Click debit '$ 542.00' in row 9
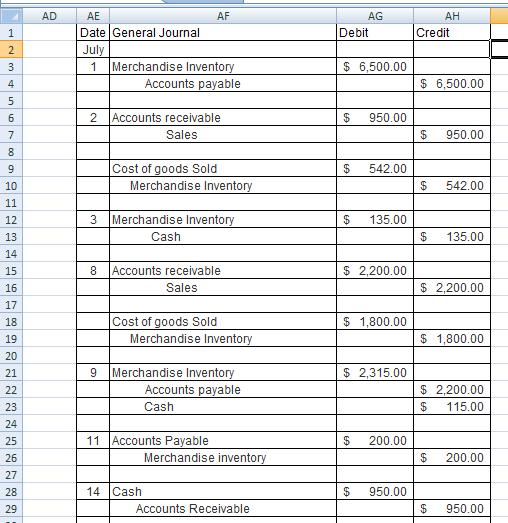Screen dimensions: 508x523 375,169
